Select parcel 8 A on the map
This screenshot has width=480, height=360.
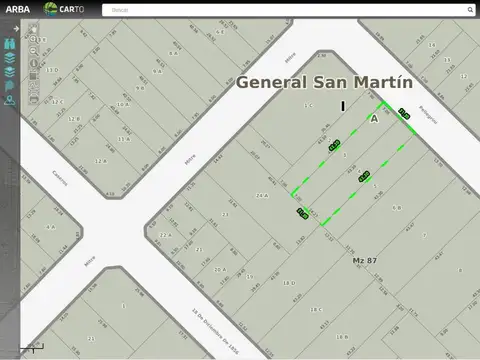click(173, 53)
